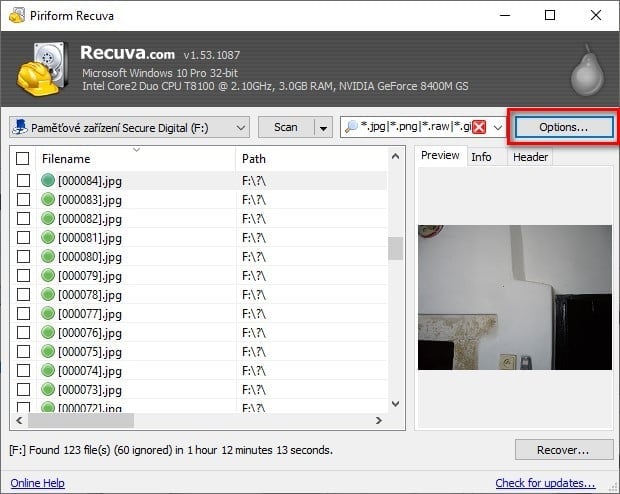The image size is (620, 494).
Task: Click the horizontal scrollbar thumb of the file list
Action: 81,420
